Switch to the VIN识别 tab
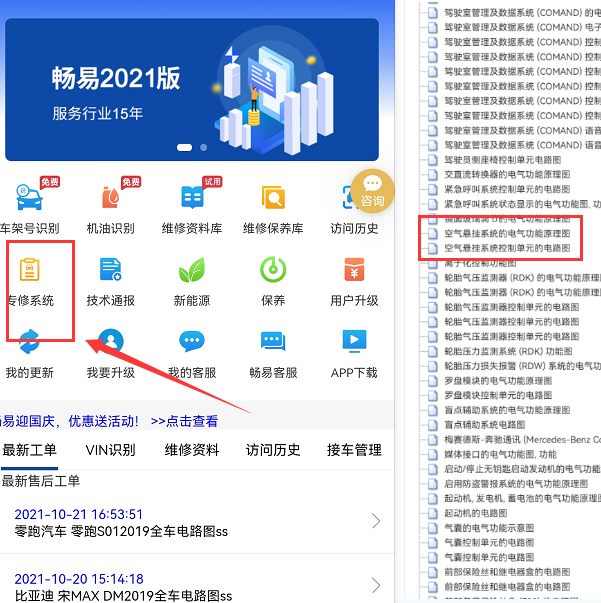The height and width of the screenshot is (603, 601). pyautogui.click(x=111, y=450)
